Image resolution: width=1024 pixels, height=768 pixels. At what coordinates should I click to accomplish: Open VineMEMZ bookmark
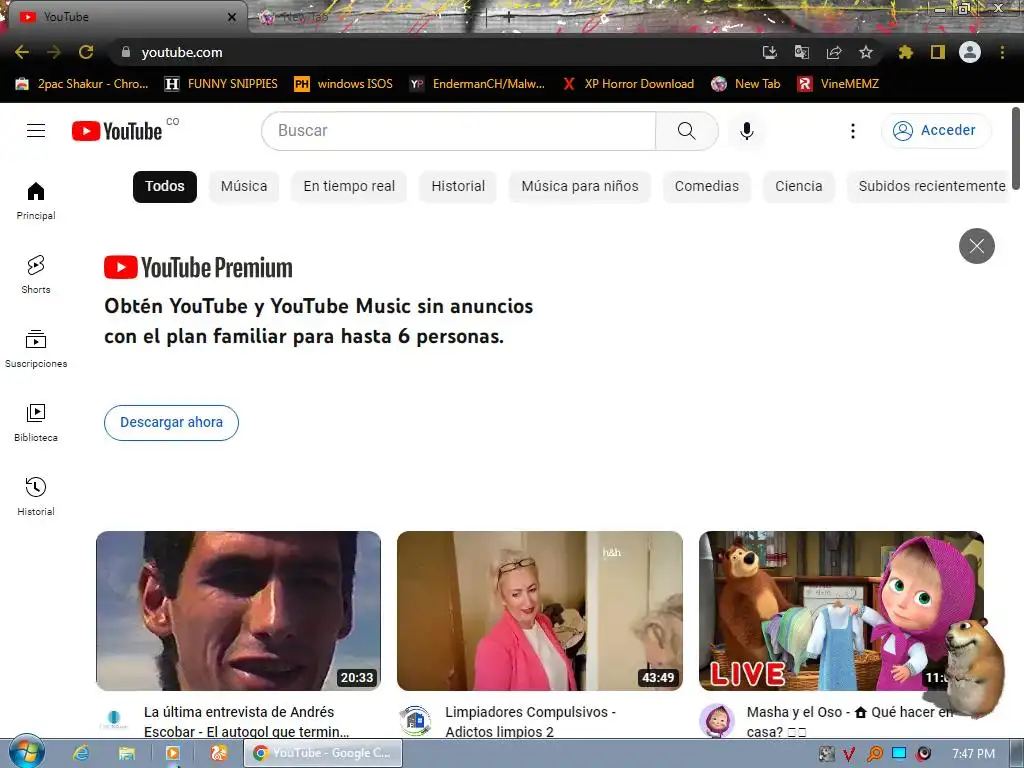[838, 84]
